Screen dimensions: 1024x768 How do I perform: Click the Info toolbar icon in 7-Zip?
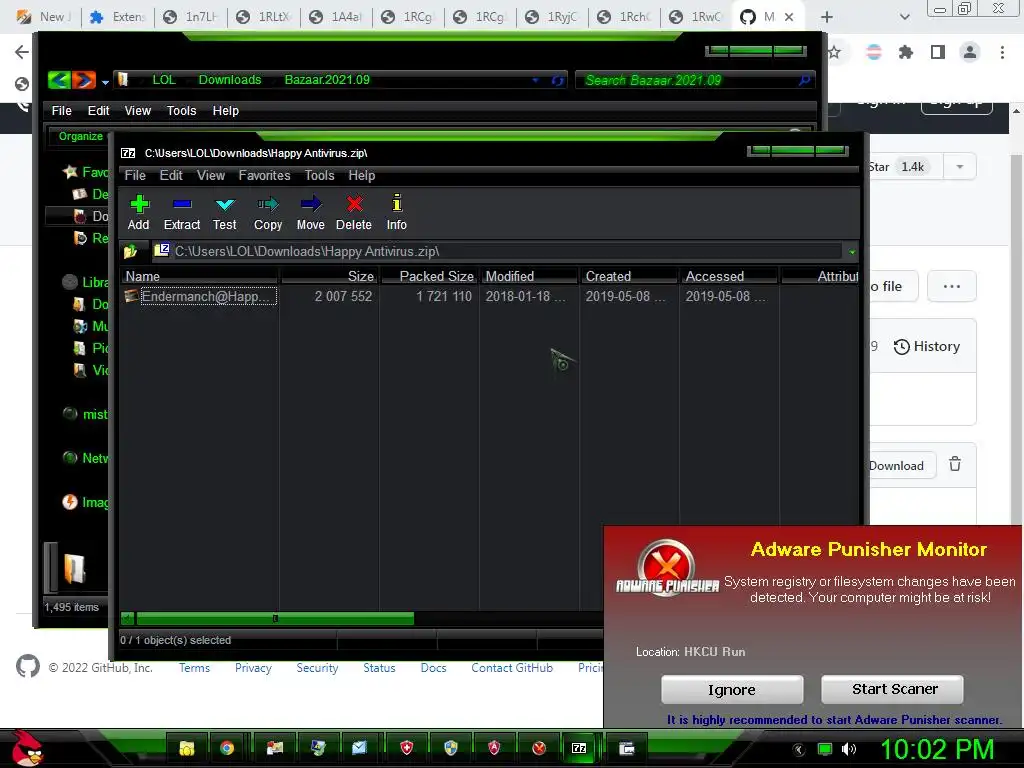pyautogui.click(x=396, y=212)
